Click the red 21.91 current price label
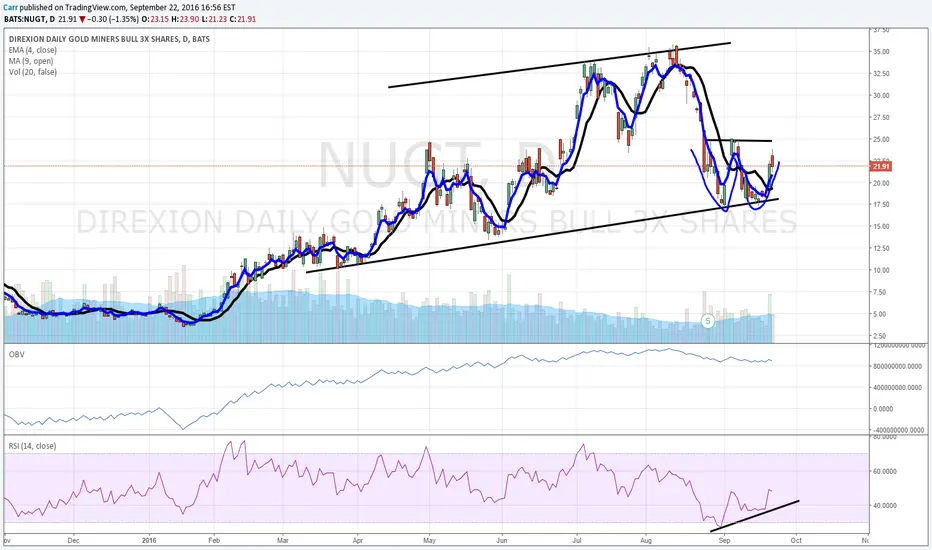 (881, 166)
